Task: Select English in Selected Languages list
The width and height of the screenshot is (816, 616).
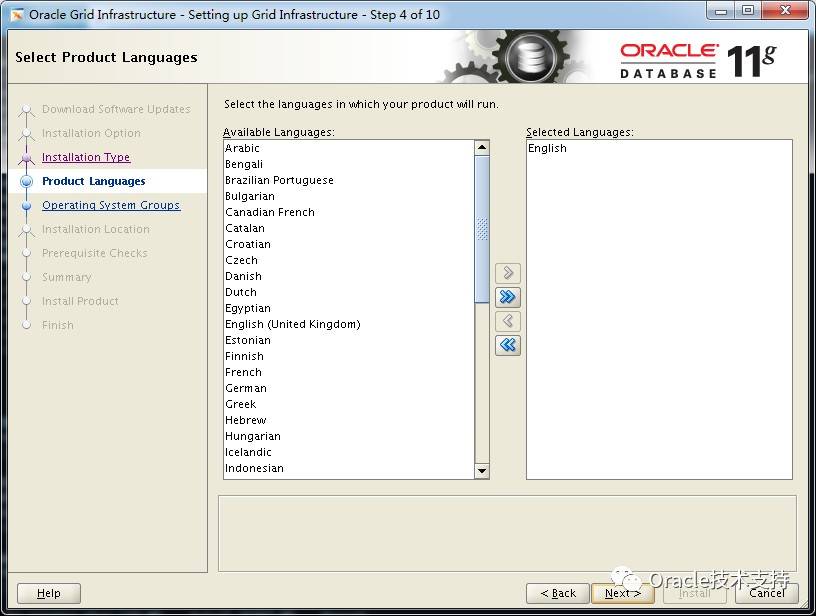Action: pyautogui.click(x=659, y=148)
